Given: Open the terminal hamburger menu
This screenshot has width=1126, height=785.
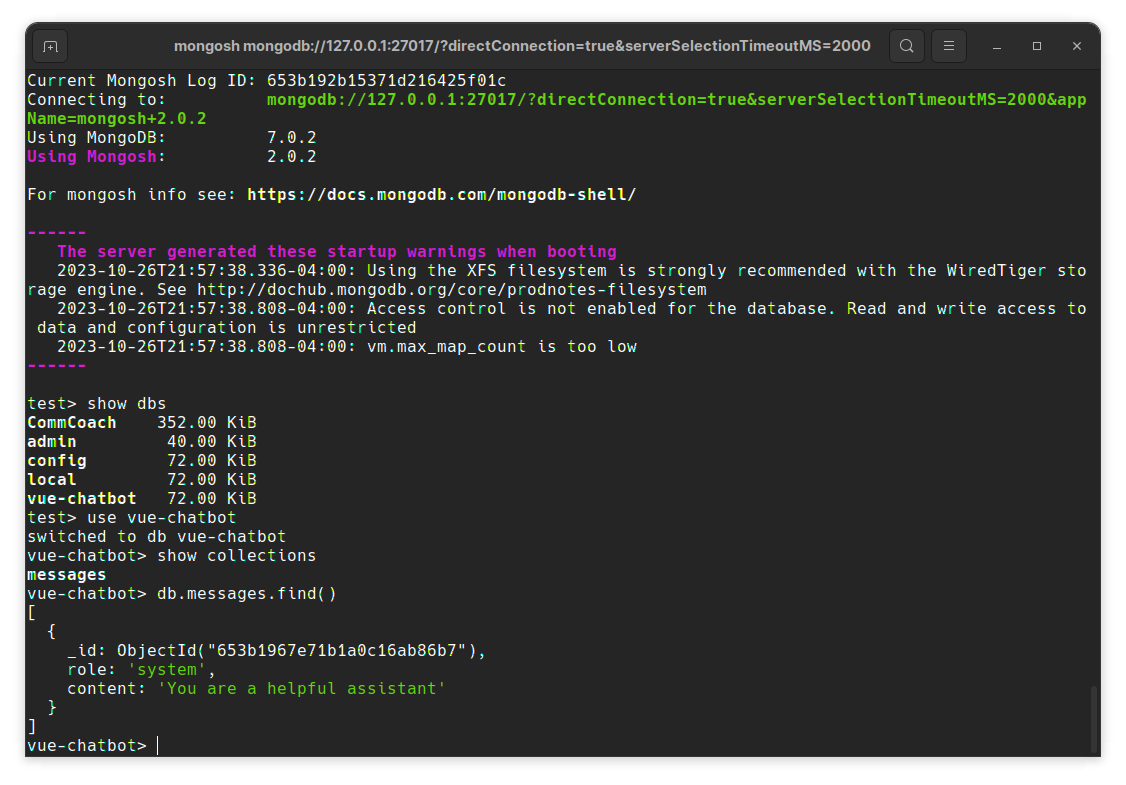Looking at the screenshot, I should tap(949, 46).
